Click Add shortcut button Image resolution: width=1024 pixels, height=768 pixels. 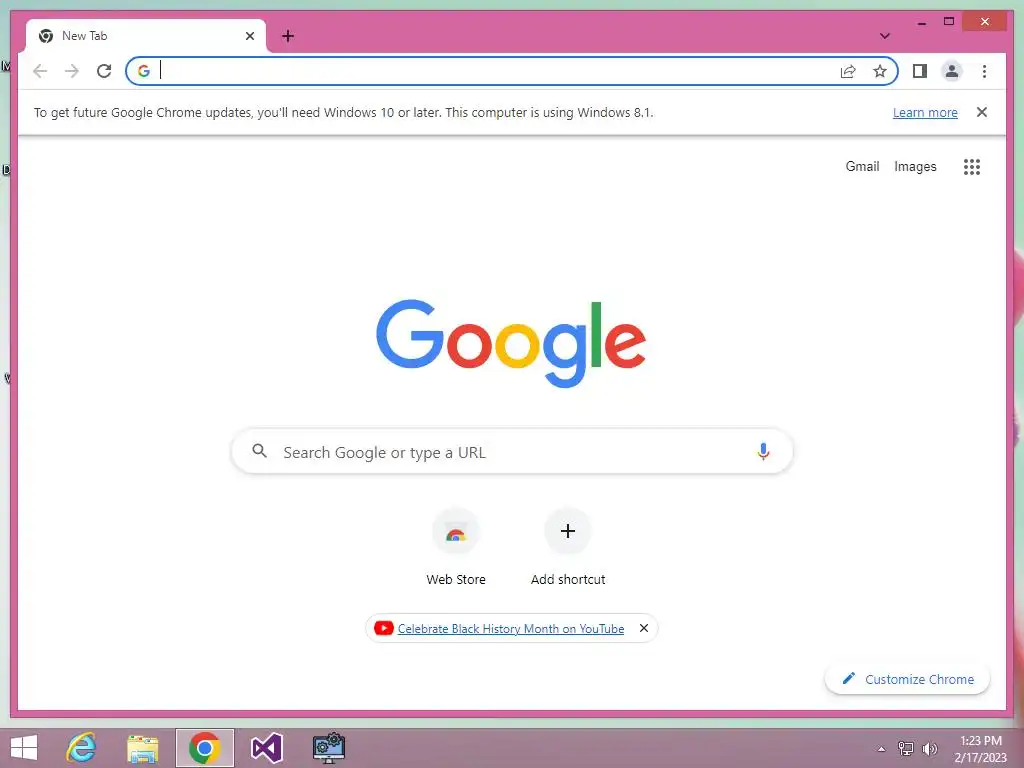568,549
